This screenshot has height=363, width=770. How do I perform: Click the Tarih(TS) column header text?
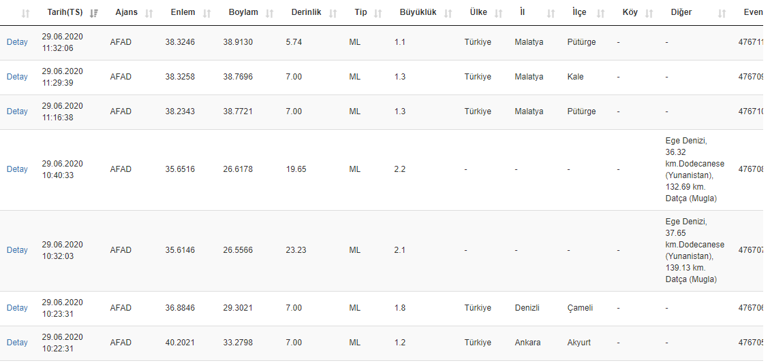65,12
